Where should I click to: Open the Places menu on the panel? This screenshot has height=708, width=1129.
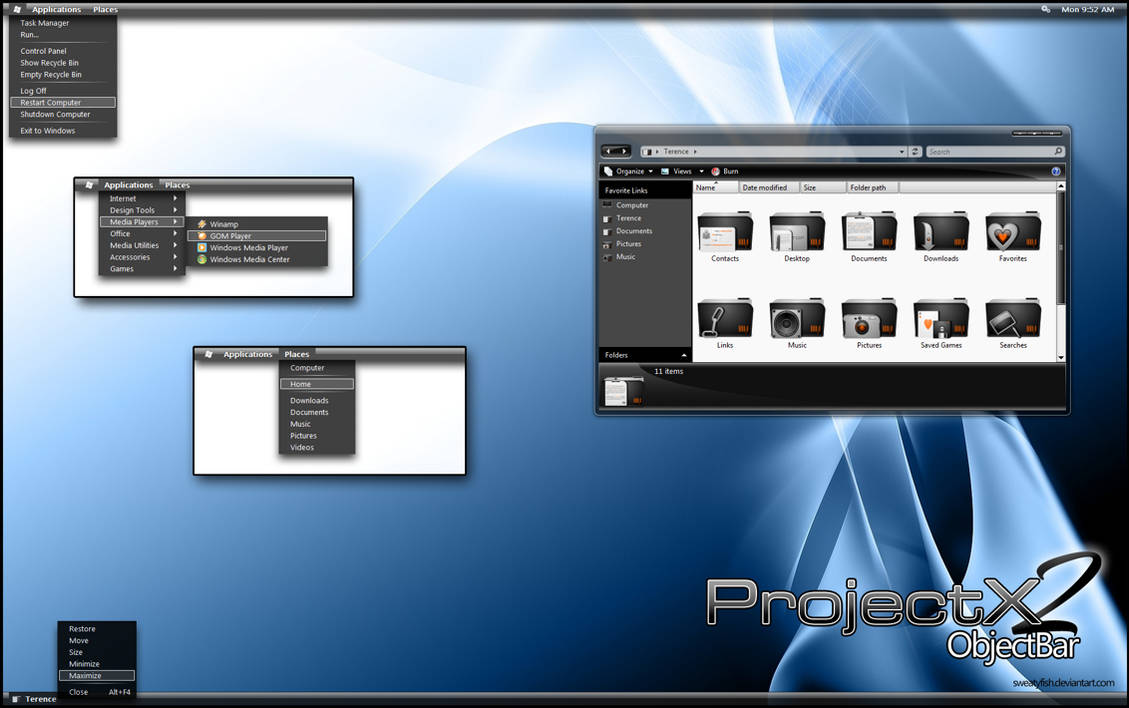296,353
